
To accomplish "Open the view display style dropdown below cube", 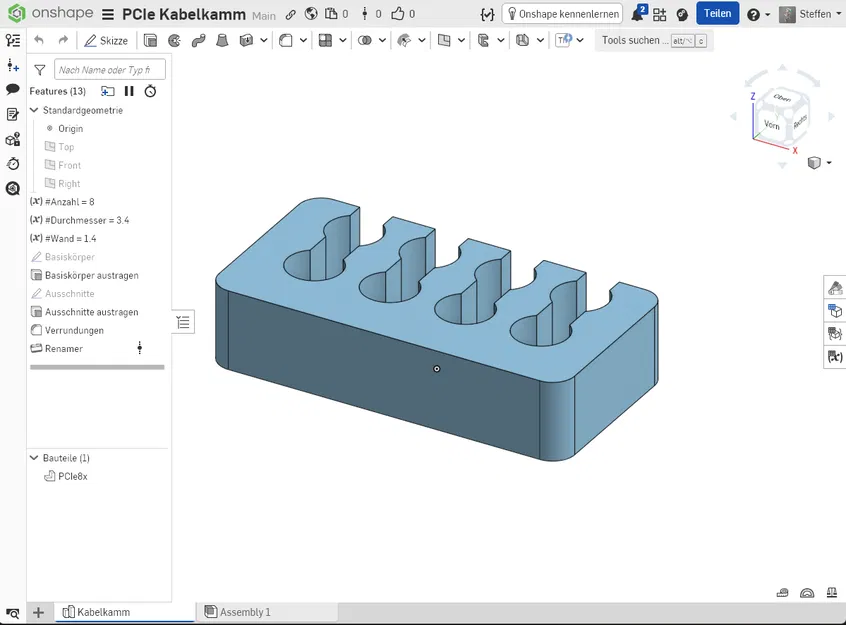I will (x=817, y=163).
